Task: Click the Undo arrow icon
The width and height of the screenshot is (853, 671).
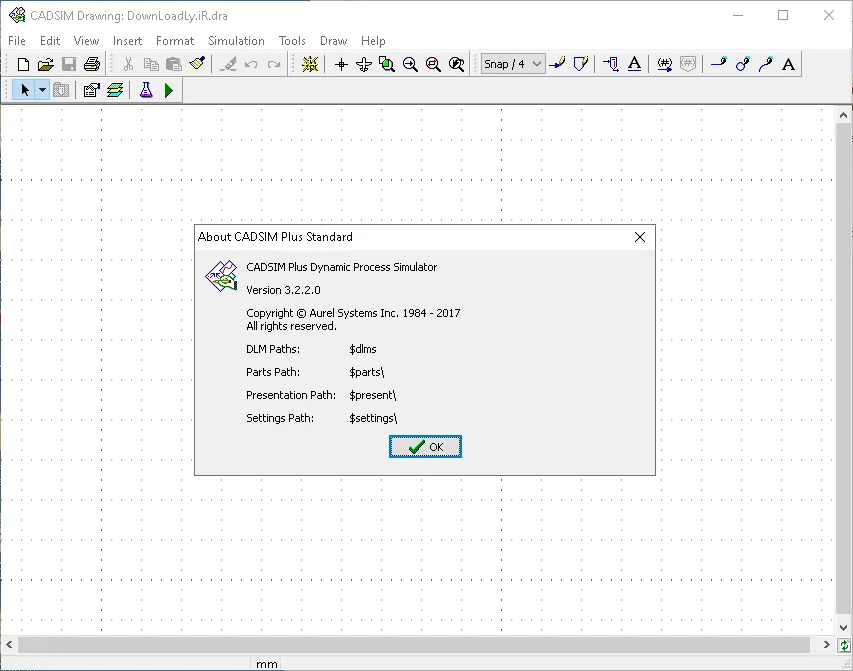Action: (251, 64)
